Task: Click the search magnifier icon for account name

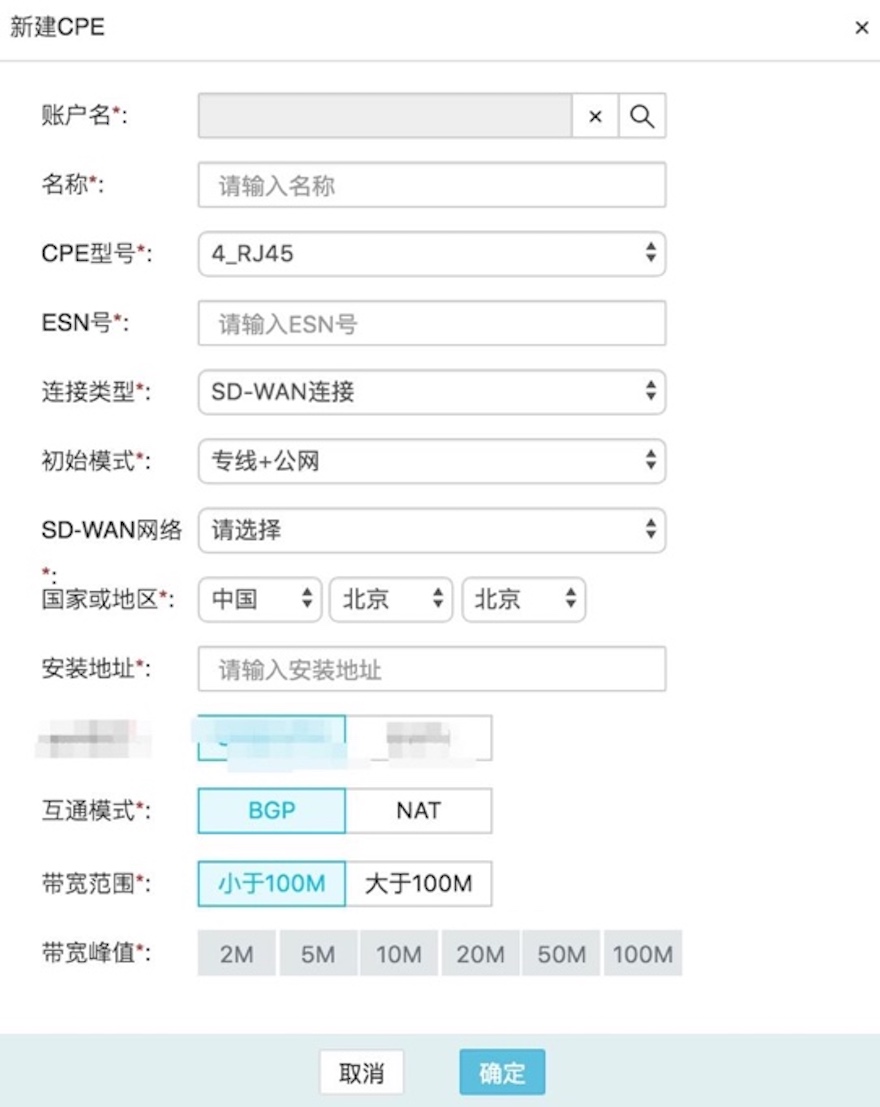Action: point(642,116)
